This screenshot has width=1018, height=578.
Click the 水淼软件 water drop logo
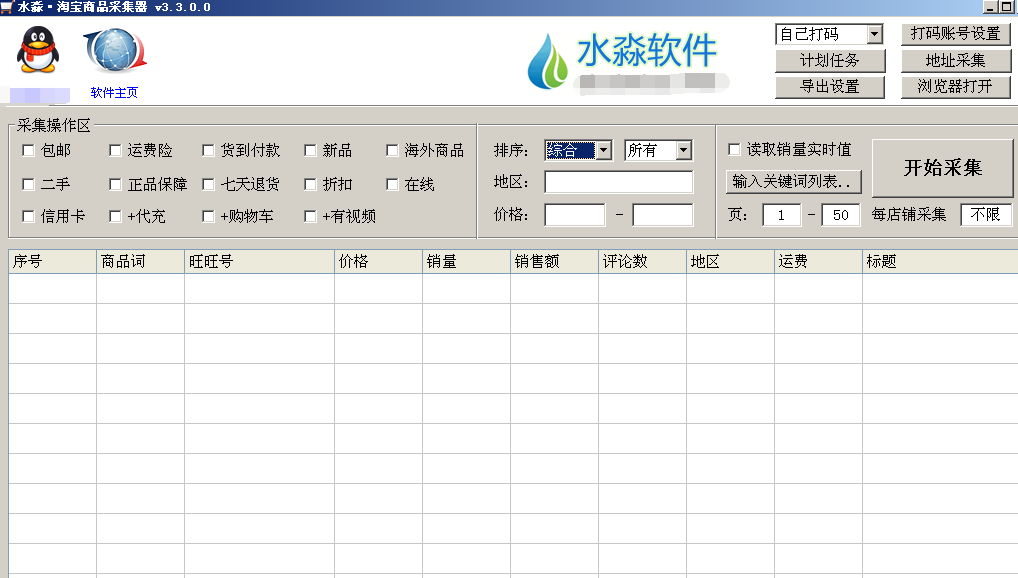[x=547, y=62]
